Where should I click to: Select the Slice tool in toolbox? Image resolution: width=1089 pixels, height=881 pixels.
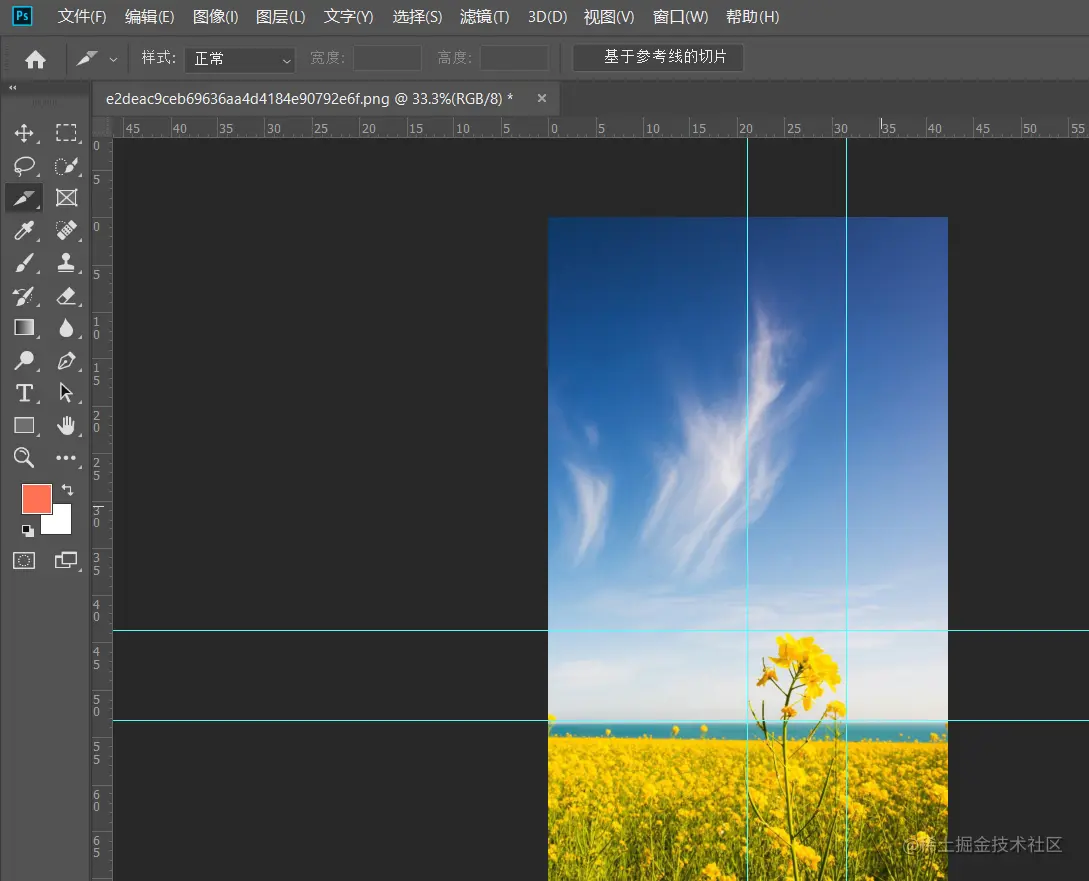click(x=24, y=198)
